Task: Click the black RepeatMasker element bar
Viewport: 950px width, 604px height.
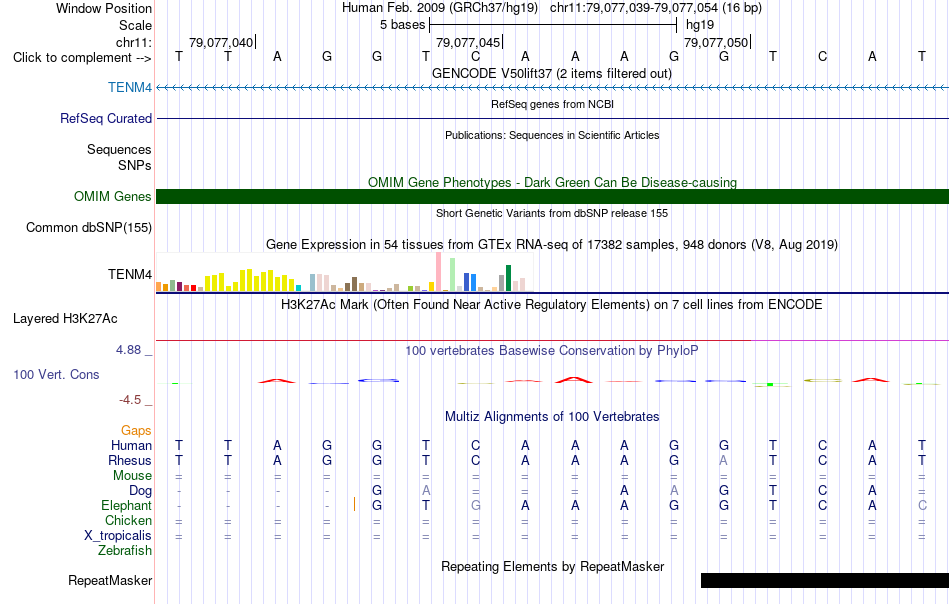Action: 825,580
